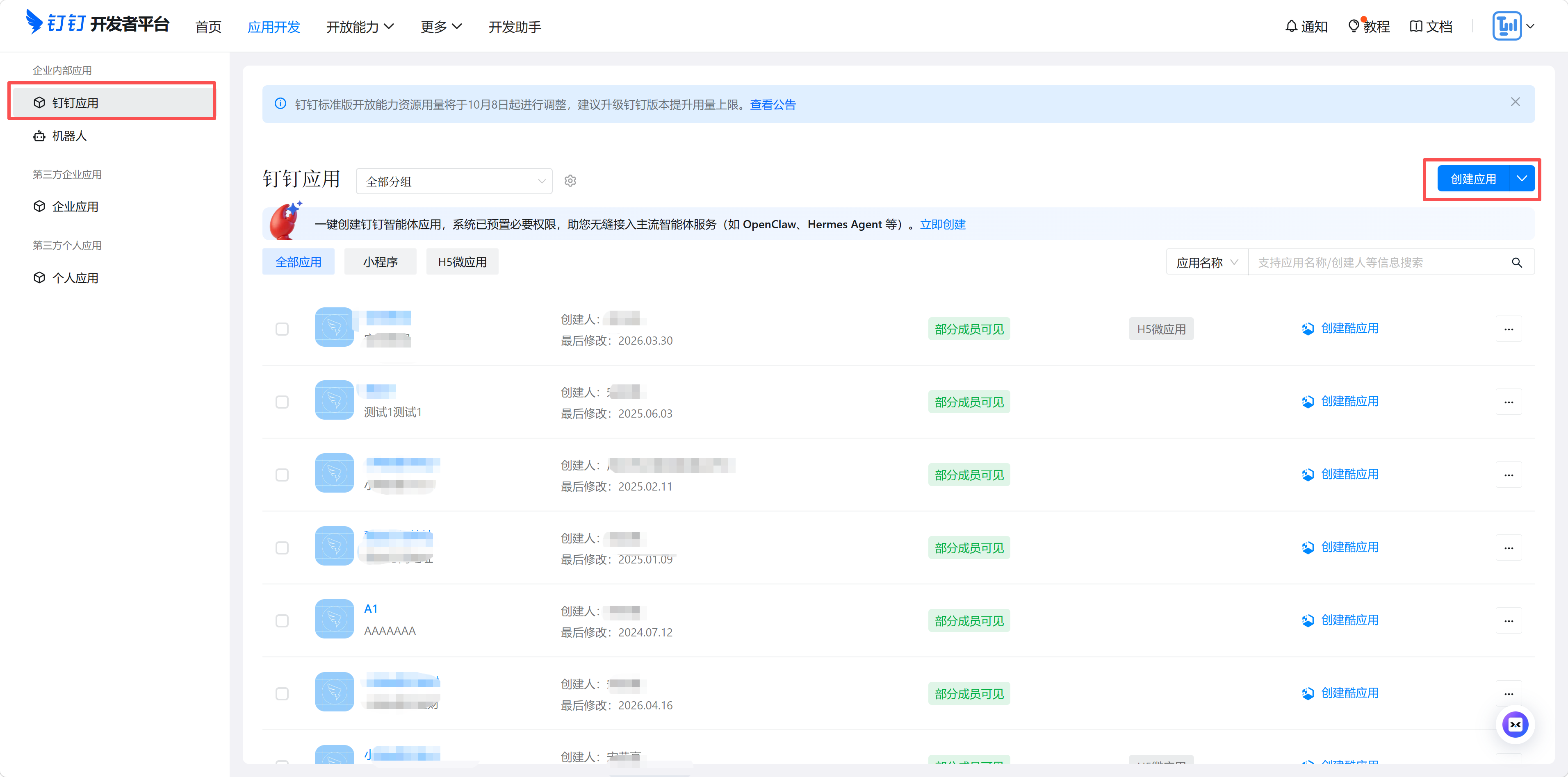This screenshot has width=1568, height=777.
Task: Switch to the 全部应用 tab
Action: (x=298, y=261)
